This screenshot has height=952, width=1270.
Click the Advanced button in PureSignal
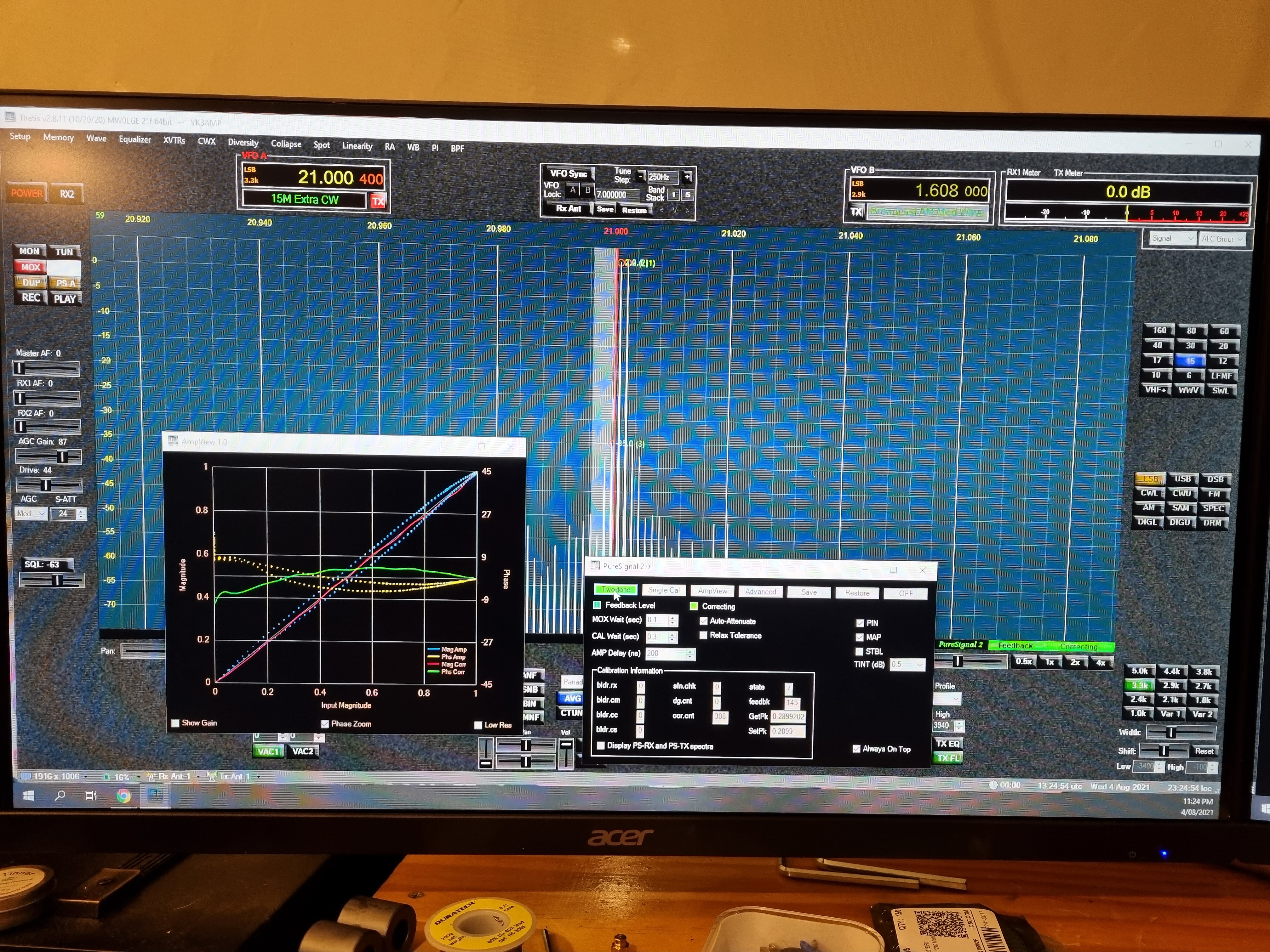[x=760, y=592]
